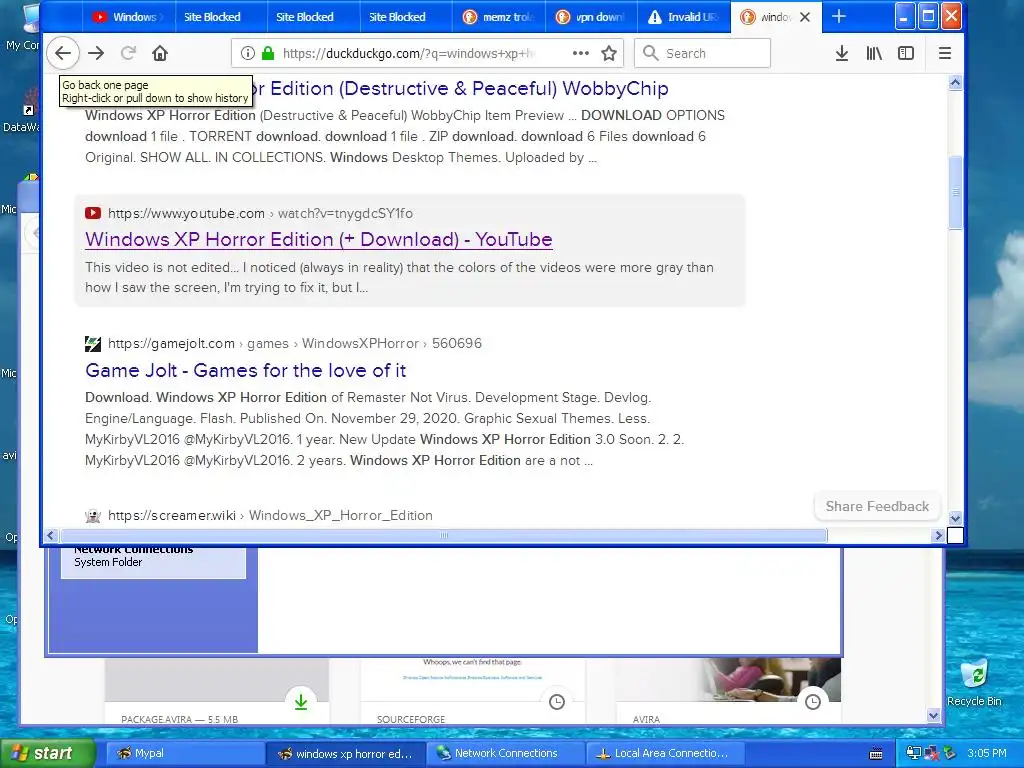Click the vertical scrollbar thumb of the browser page
The width and height of the screenshot is (1024, 768).
coord(955,193)
